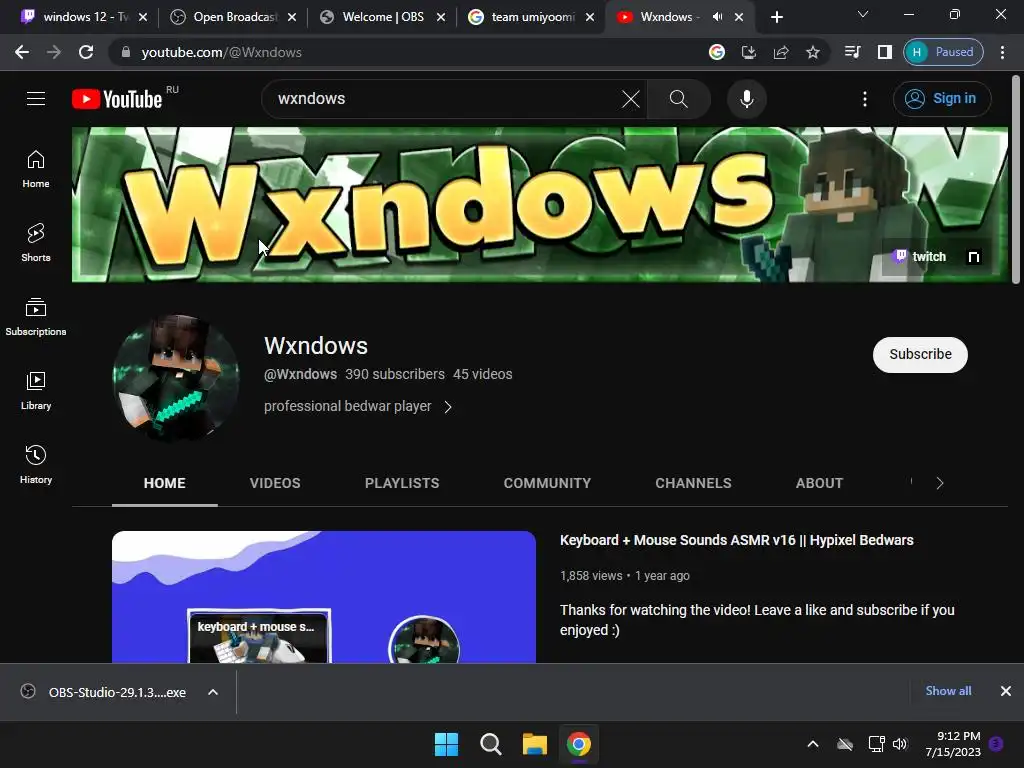Image resolution: width=1024 pixels, height=768 pixels.
Task: Mute the Wxndows tab audio
Action: [717, 17]
